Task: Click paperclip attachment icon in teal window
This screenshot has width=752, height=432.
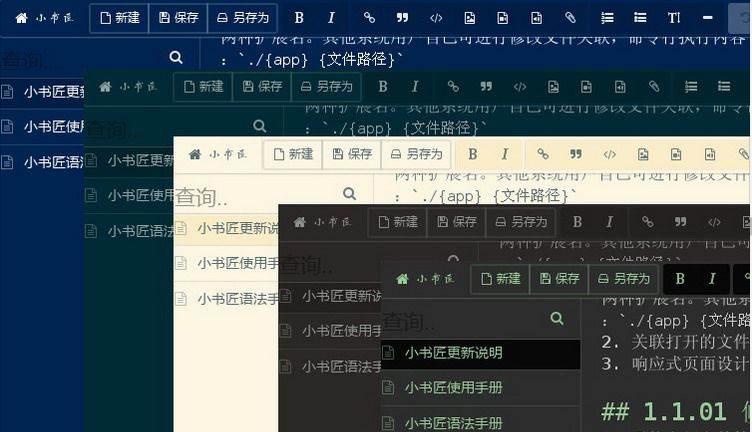Action: point(654,87)
